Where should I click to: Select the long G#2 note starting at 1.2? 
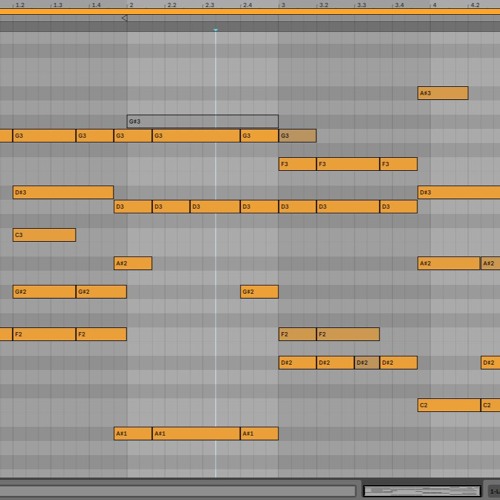[x=44, y=292]
